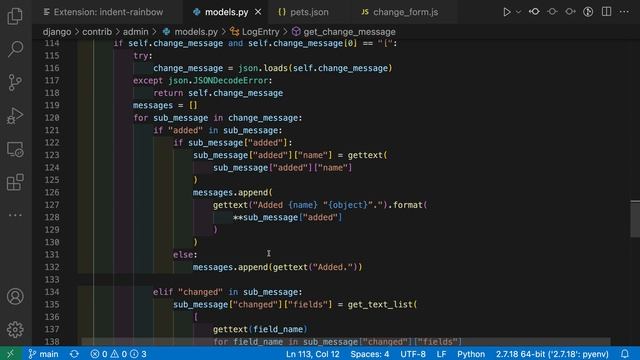Open the Accounts menu
The image size is (640, 360).
(x=15, y=296)
